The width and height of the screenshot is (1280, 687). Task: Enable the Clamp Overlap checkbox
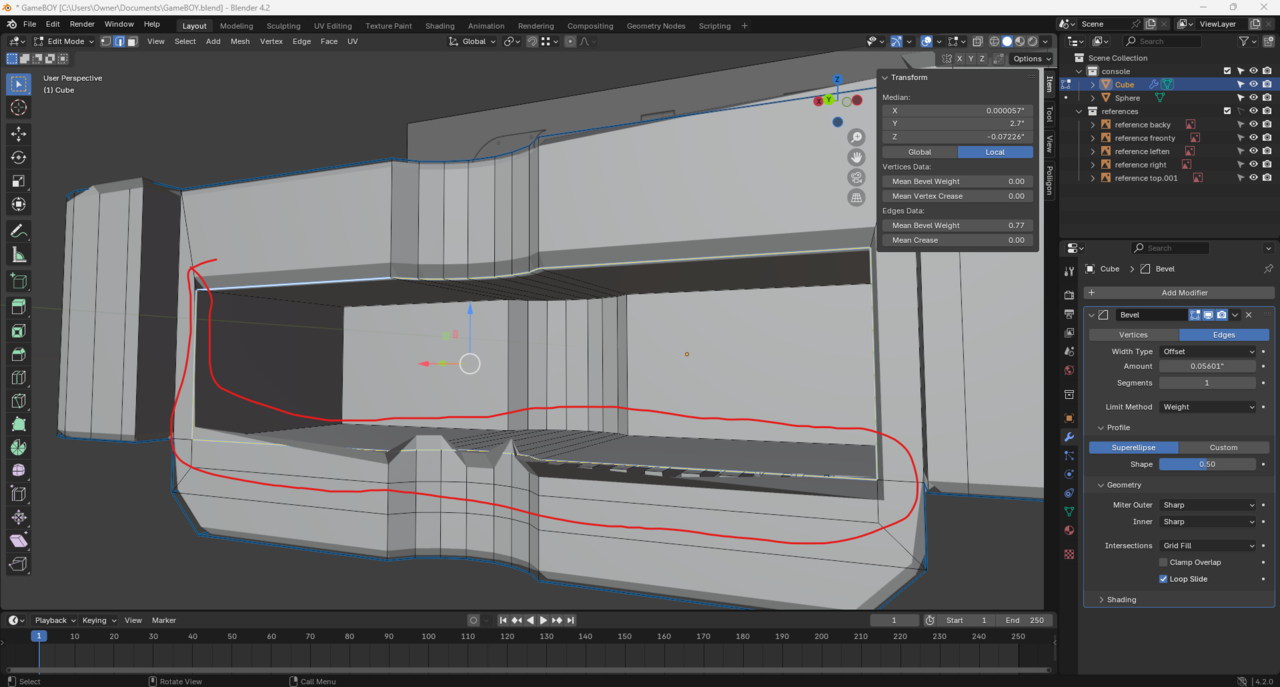coord(1163,562)
